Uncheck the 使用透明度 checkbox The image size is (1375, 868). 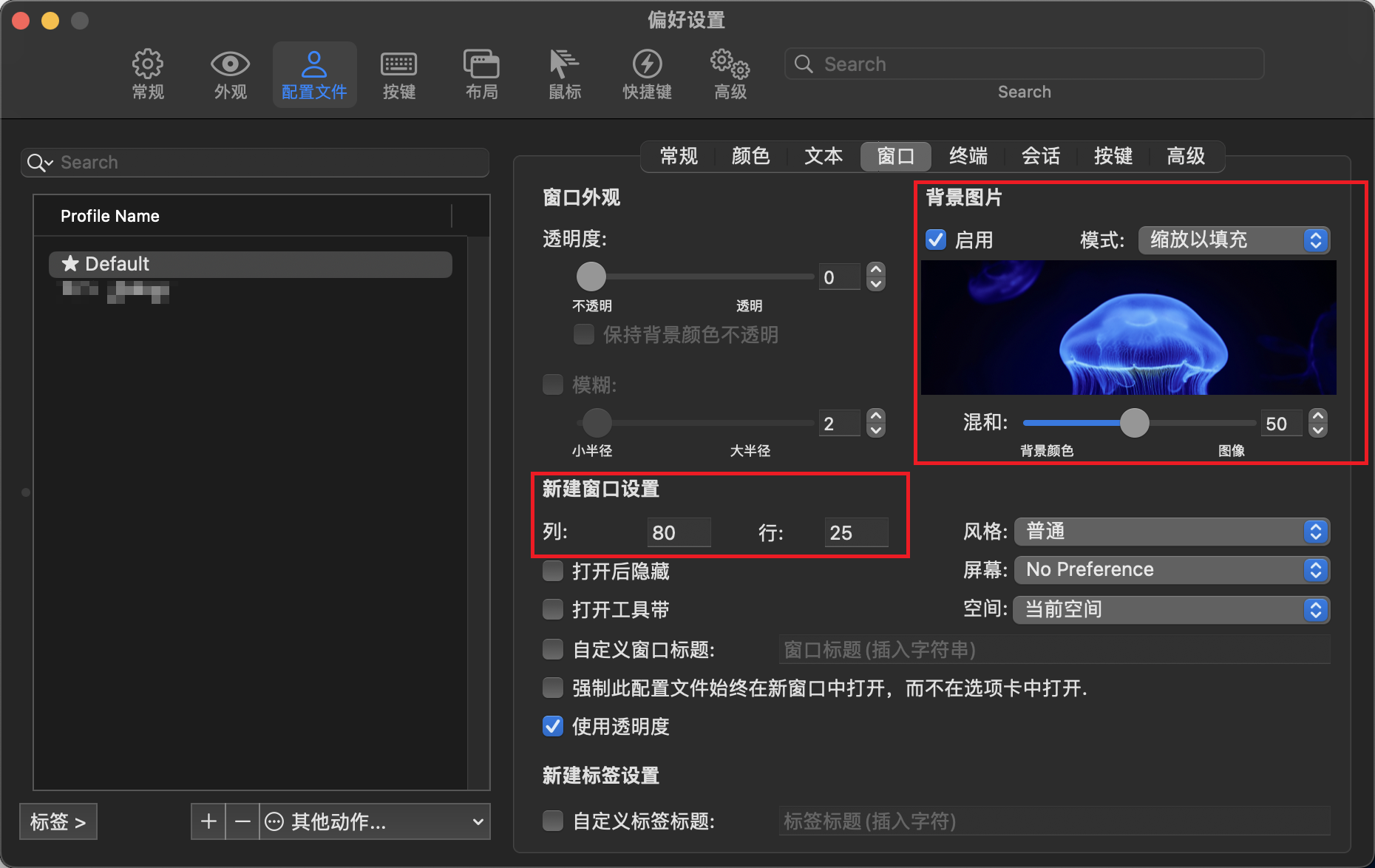(x=553, y=726)
